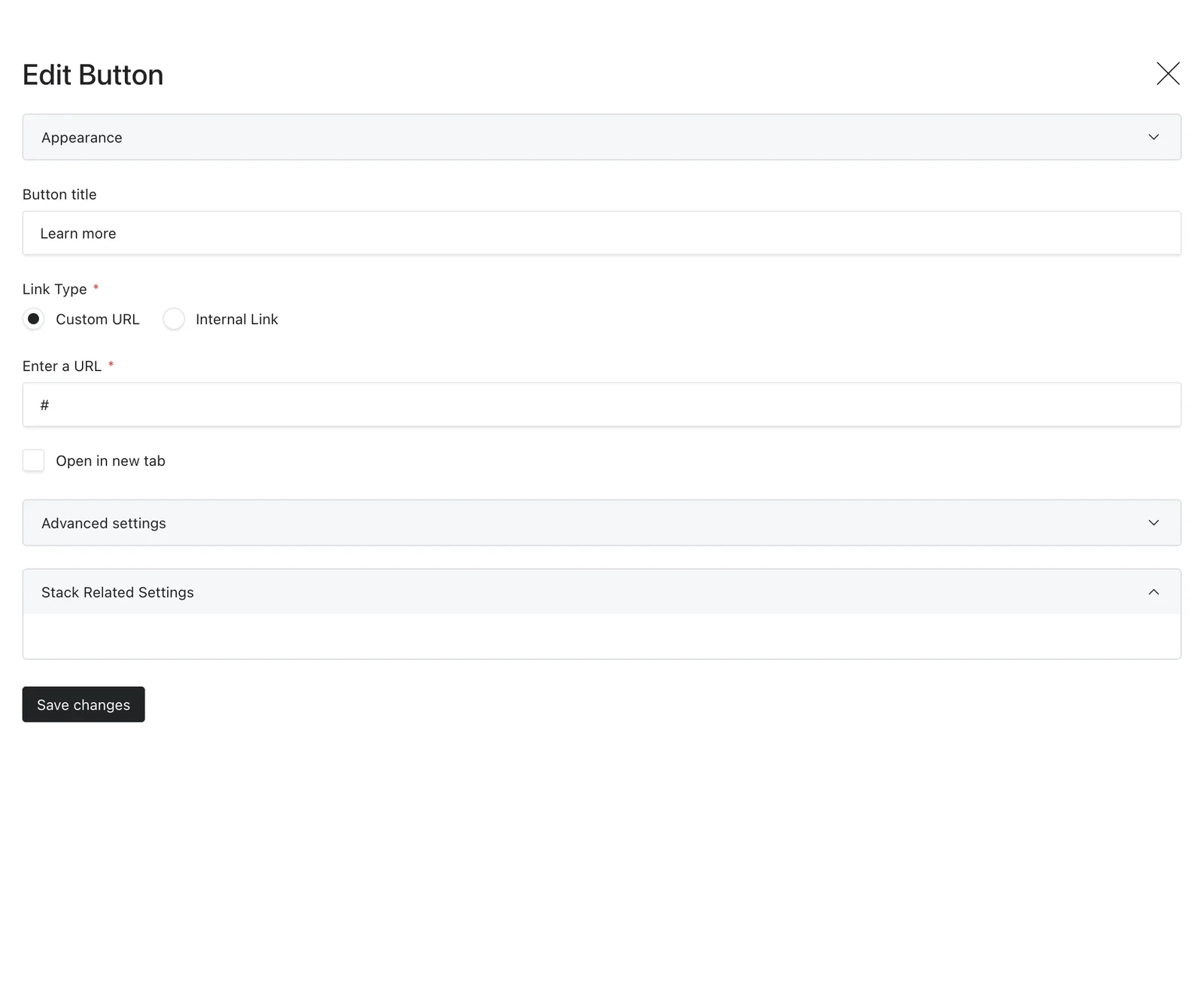Close the Edit Button dialog
The image size is (1204, 1003).
(1168, 74)
